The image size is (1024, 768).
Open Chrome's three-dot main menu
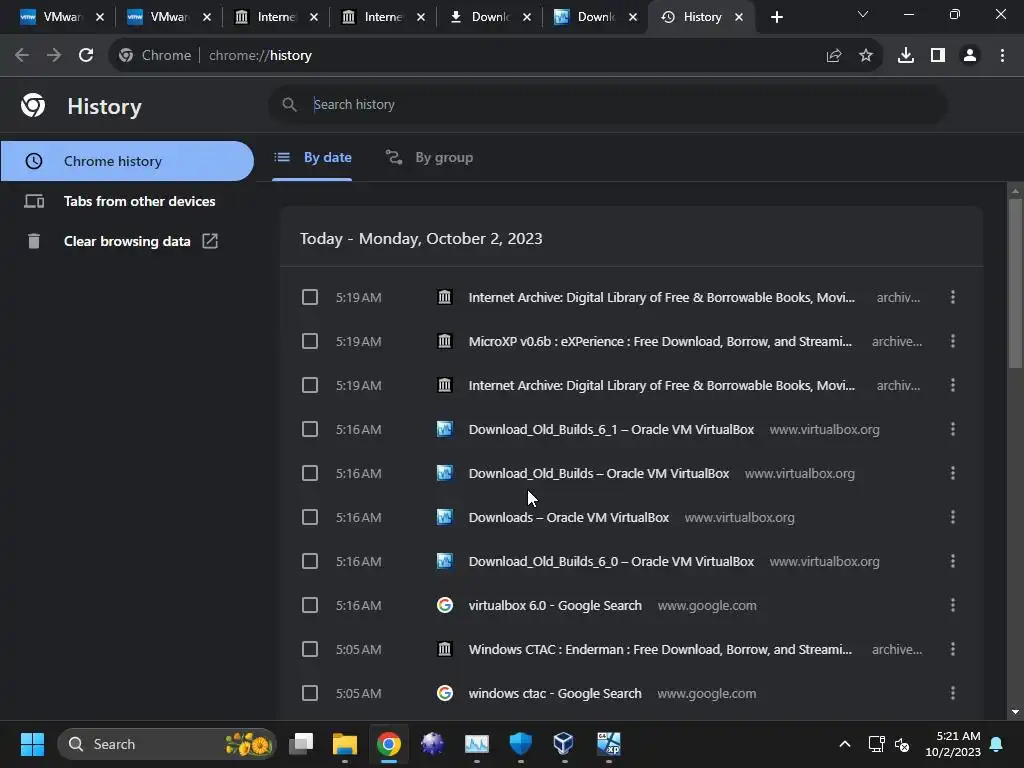pyautogui.click(x=1002, y=56)
